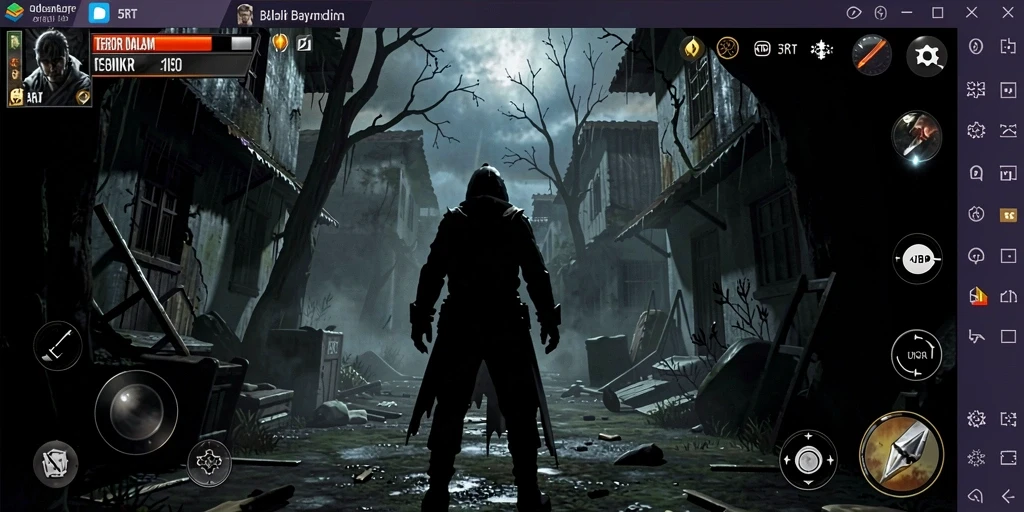Select the green icon beside the portrait
The image size is (1024, 512).
[x=15, y=42]
